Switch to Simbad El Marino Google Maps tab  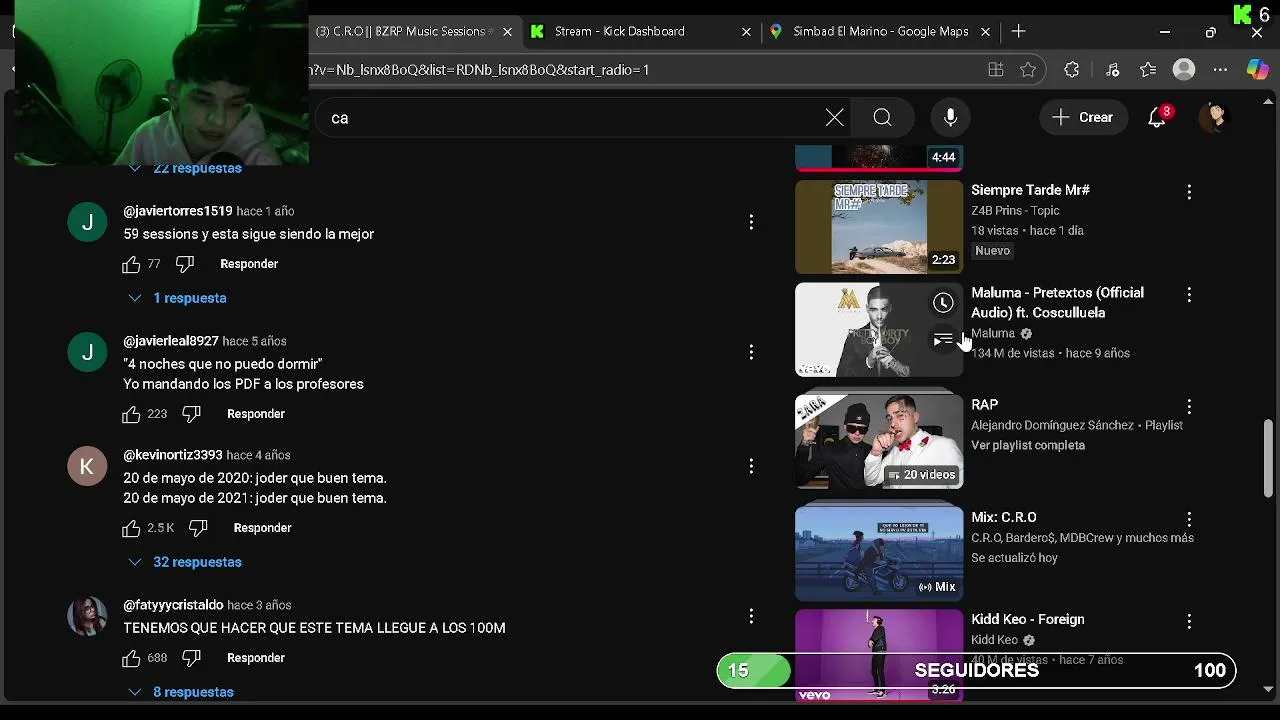tap(880, 32)
